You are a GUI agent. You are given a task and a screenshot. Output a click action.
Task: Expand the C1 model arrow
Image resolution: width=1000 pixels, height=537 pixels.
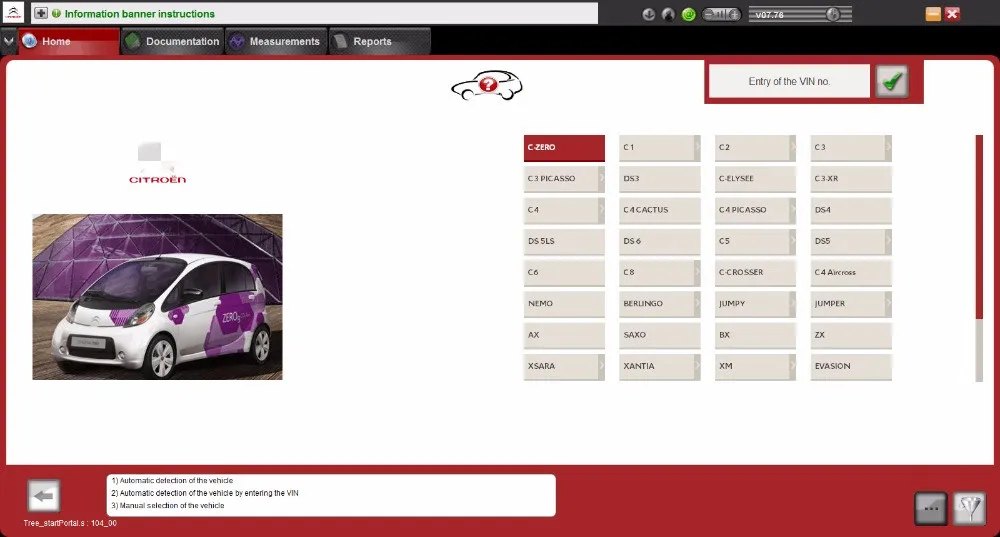[x=697, y=147]
